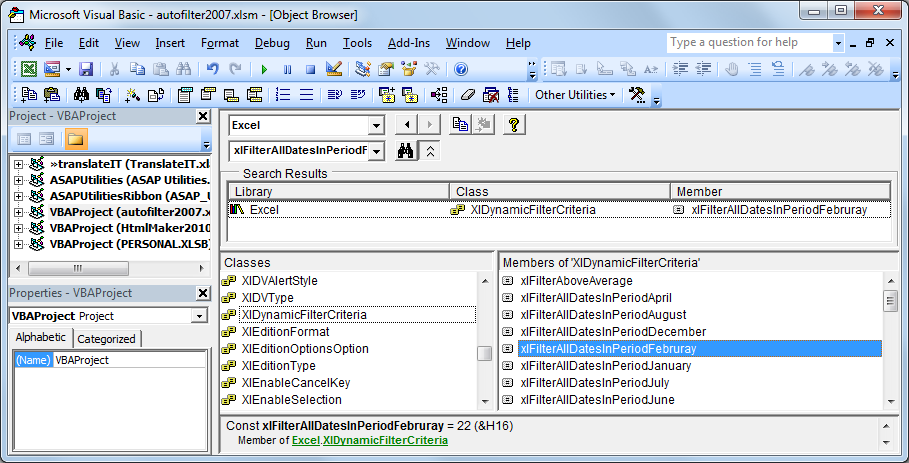Open the search text dropdown arrow
The height and width of the screenshot is (463, 909).
[x=376, y=151]
